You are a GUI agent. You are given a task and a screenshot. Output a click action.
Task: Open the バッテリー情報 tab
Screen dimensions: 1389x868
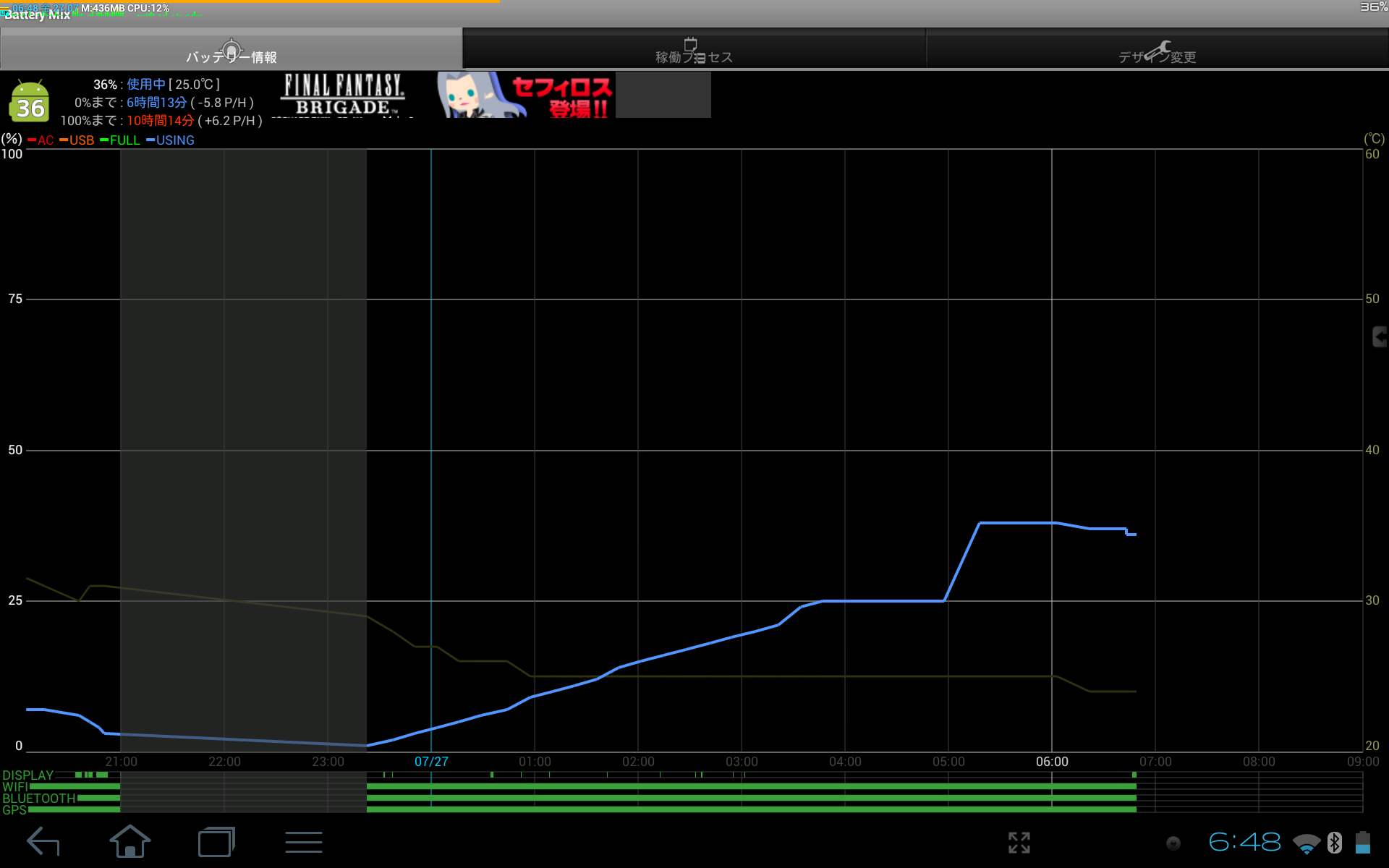tap(231, 49)
